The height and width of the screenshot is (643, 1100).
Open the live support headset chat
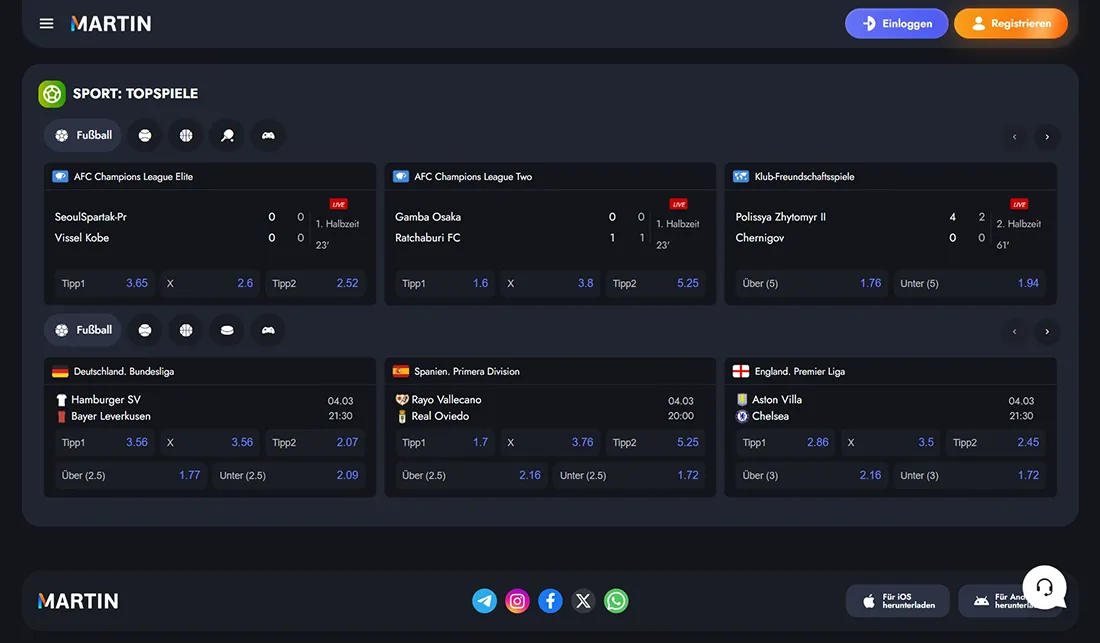click(1044, 587)
